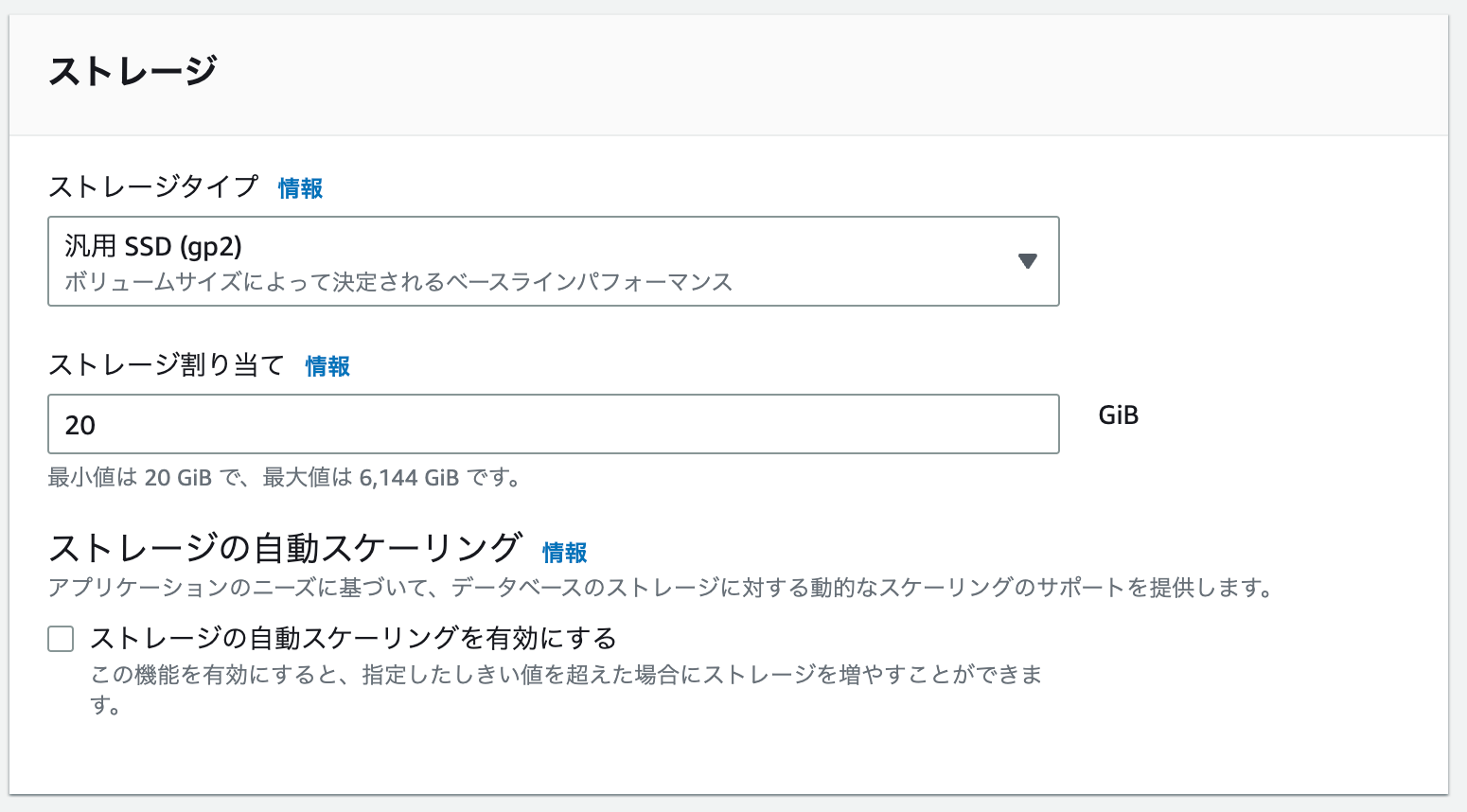Click the checkbox help text この機能を有効にすると
The width and height of the screenshot is (1467, 812).
click(x=566, y=675)
